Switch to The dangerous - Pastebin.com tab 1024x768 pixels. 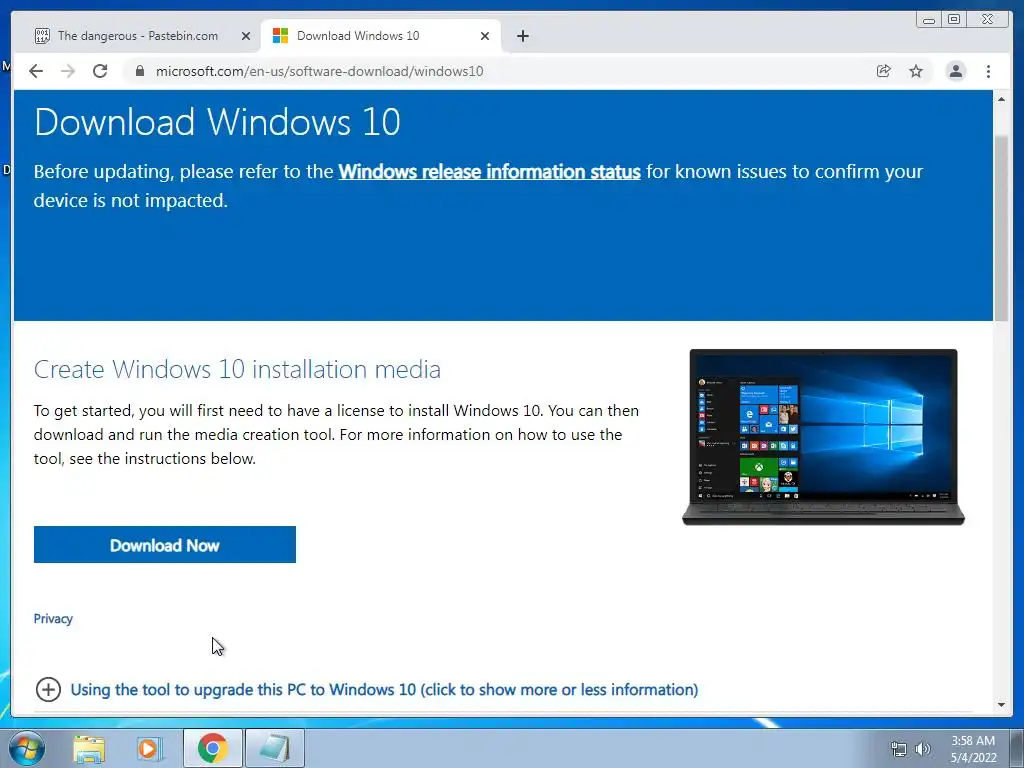pyautogui.click(x=138, y=36)
